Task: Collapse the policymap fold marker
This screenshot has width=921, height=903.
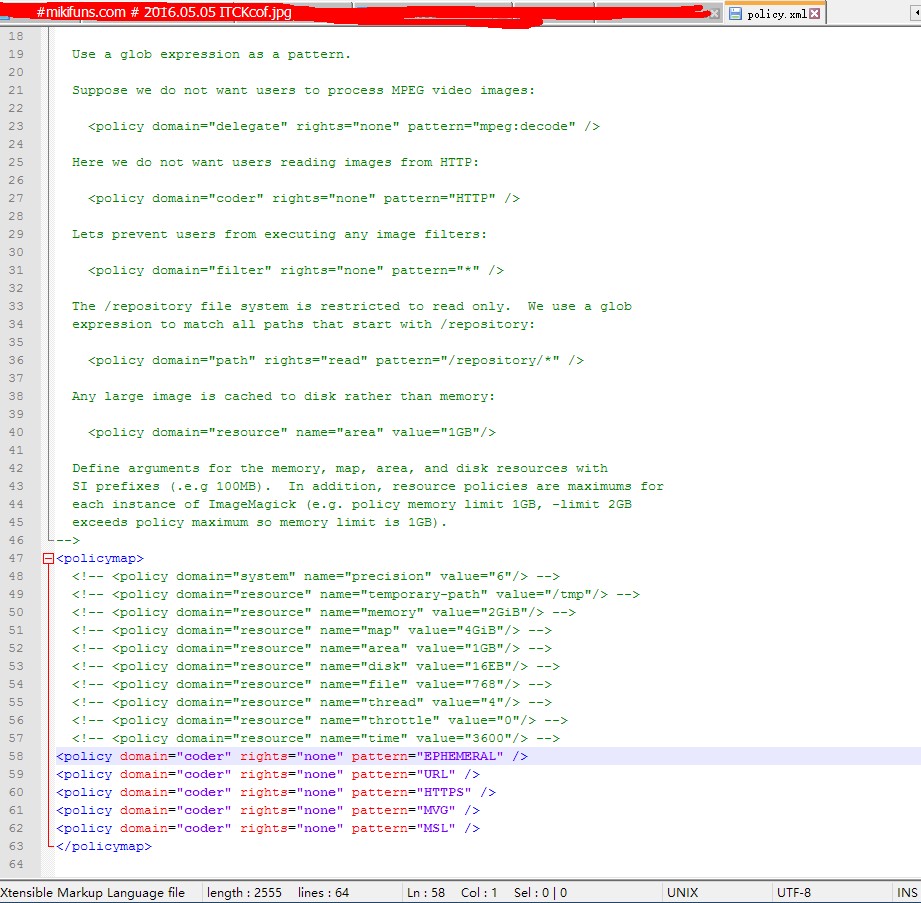Action: click(x=48, y=559)
